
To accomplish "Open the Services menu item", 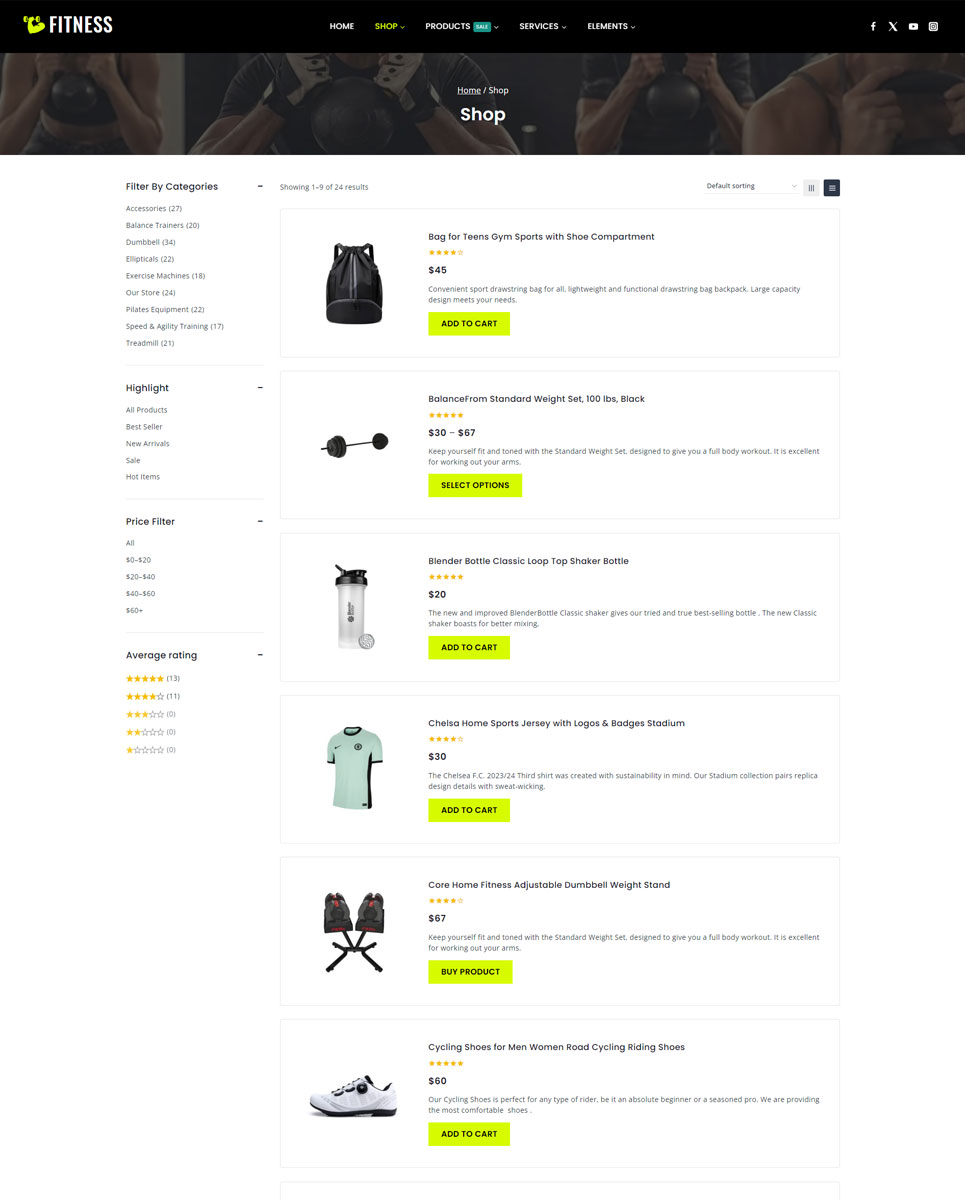I will 542,26.
